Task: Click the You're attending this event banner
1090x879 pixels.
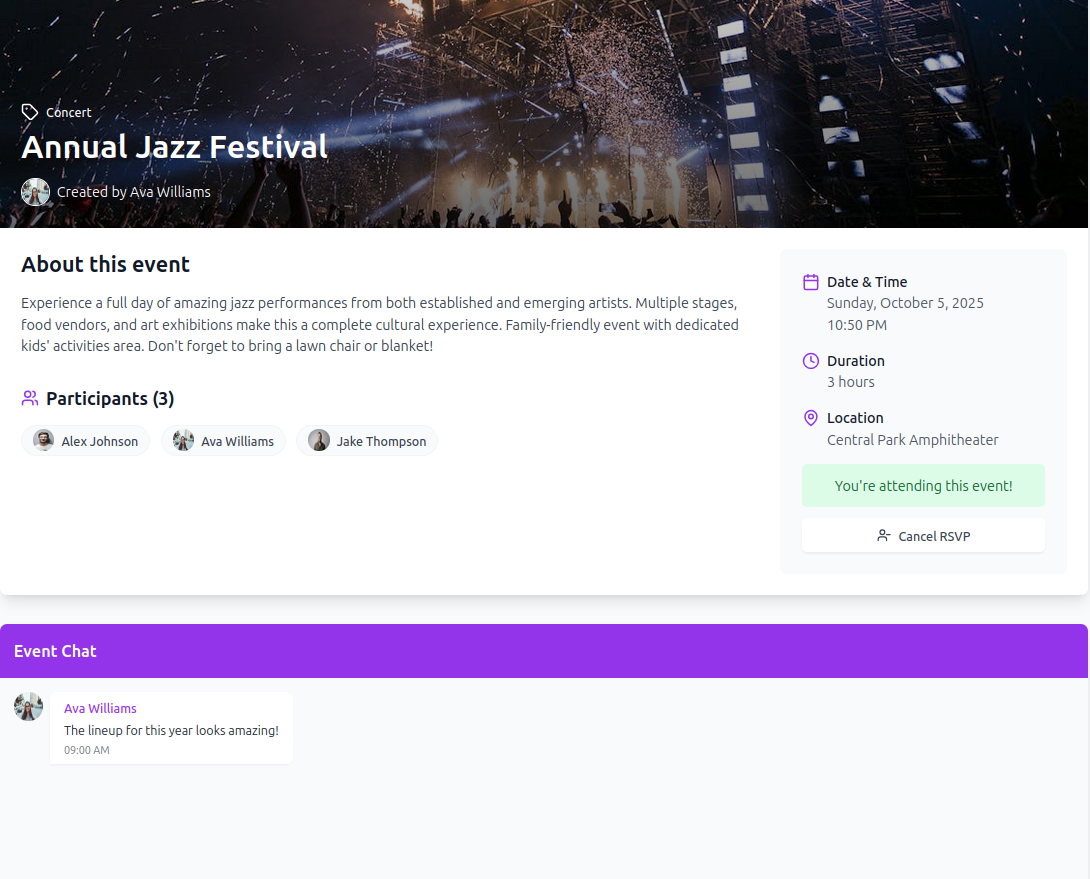Action: [922, 485]
